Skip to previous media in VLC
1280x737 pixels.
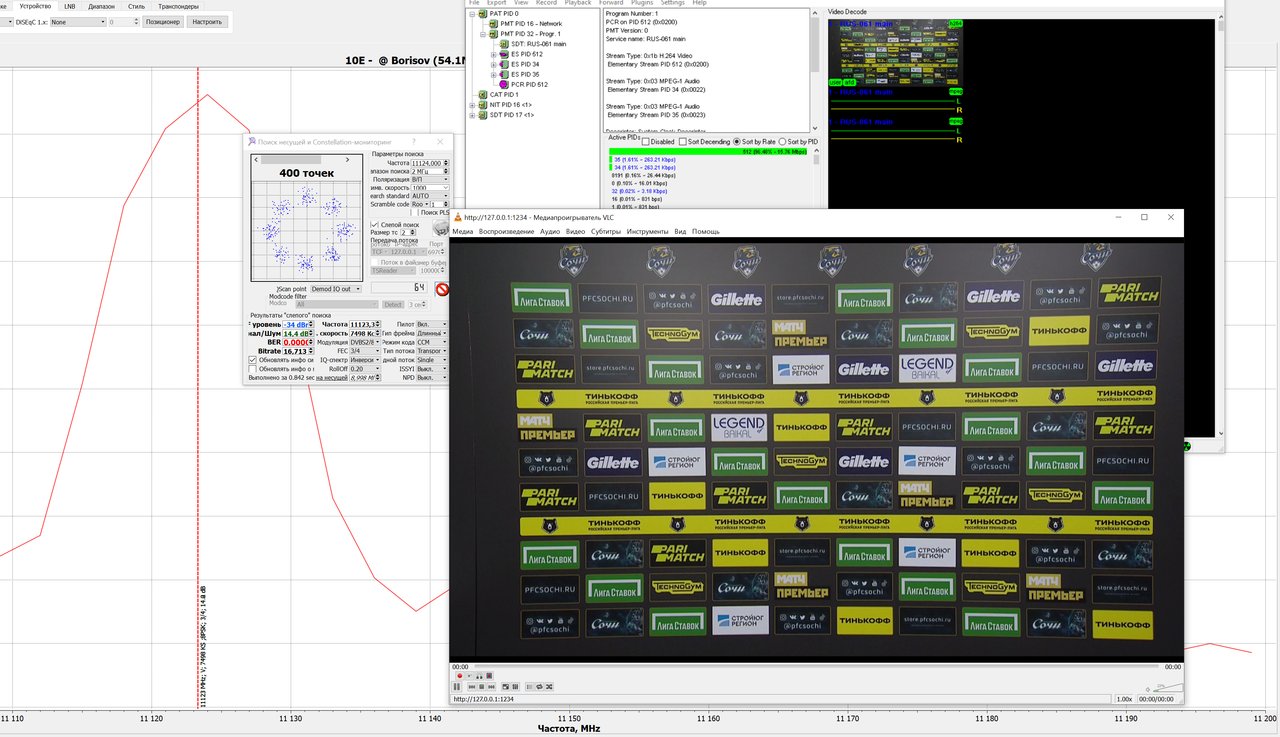point(472,687)
